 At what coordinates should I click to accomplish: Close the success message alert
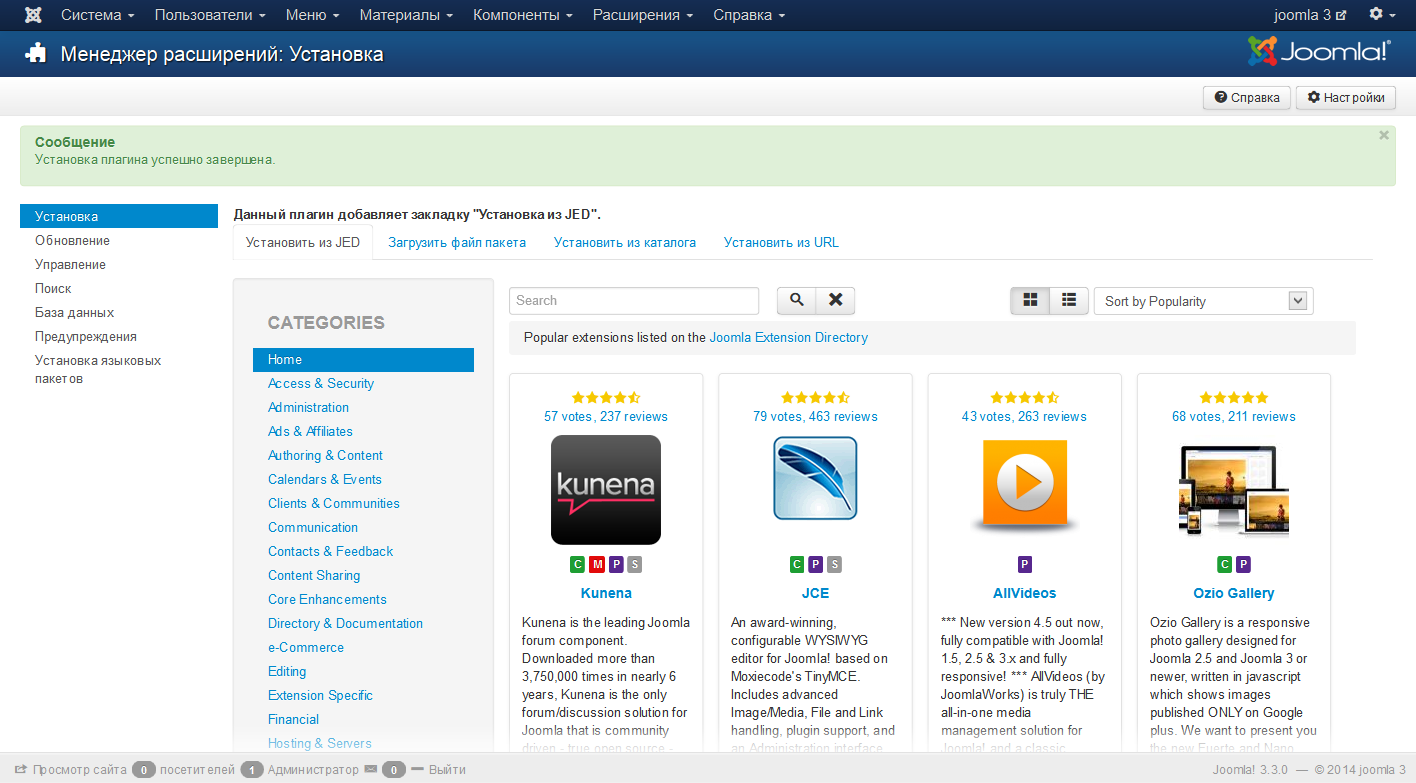[1384, 135]
